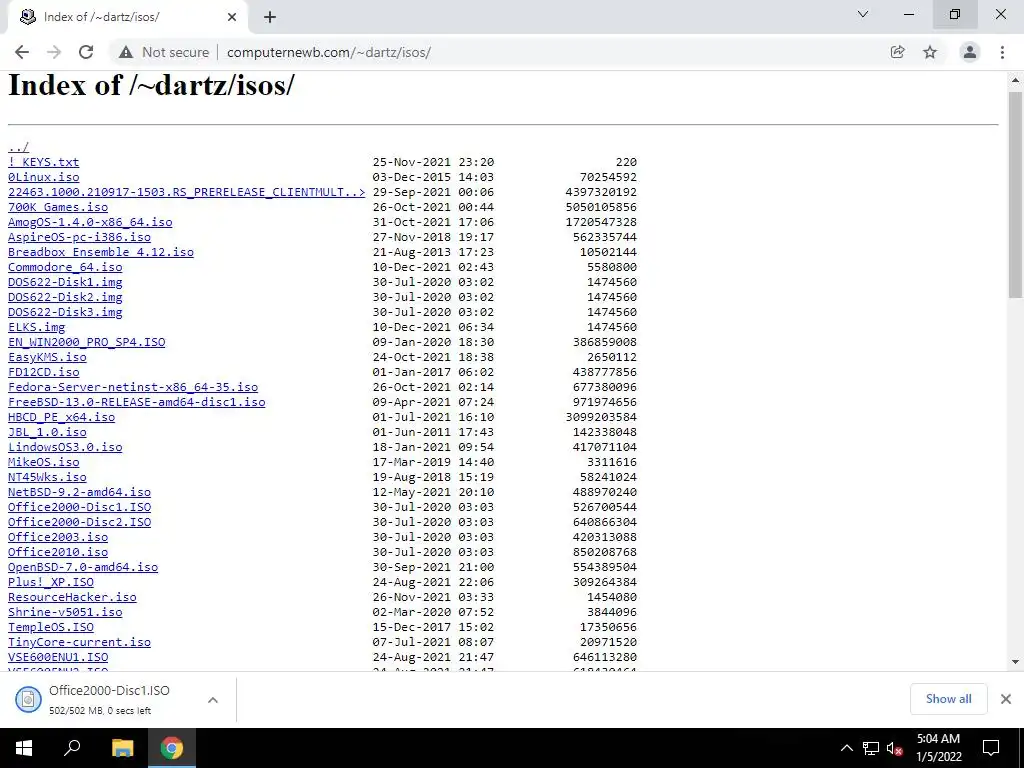Open network status tray icon
The image size is (1024, 768).
tap(871, 748)
